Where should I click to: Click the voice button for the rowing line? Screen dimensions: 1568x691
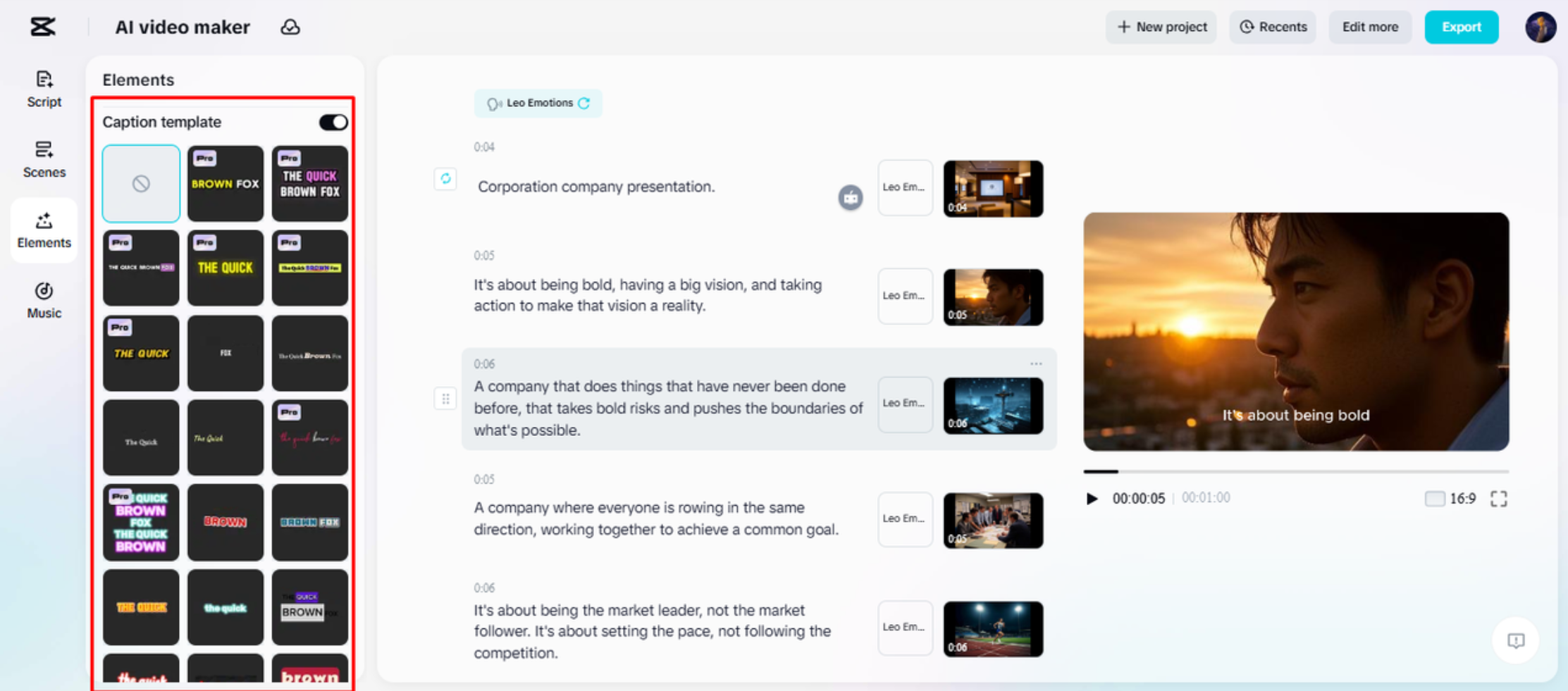tap(905, 519)
